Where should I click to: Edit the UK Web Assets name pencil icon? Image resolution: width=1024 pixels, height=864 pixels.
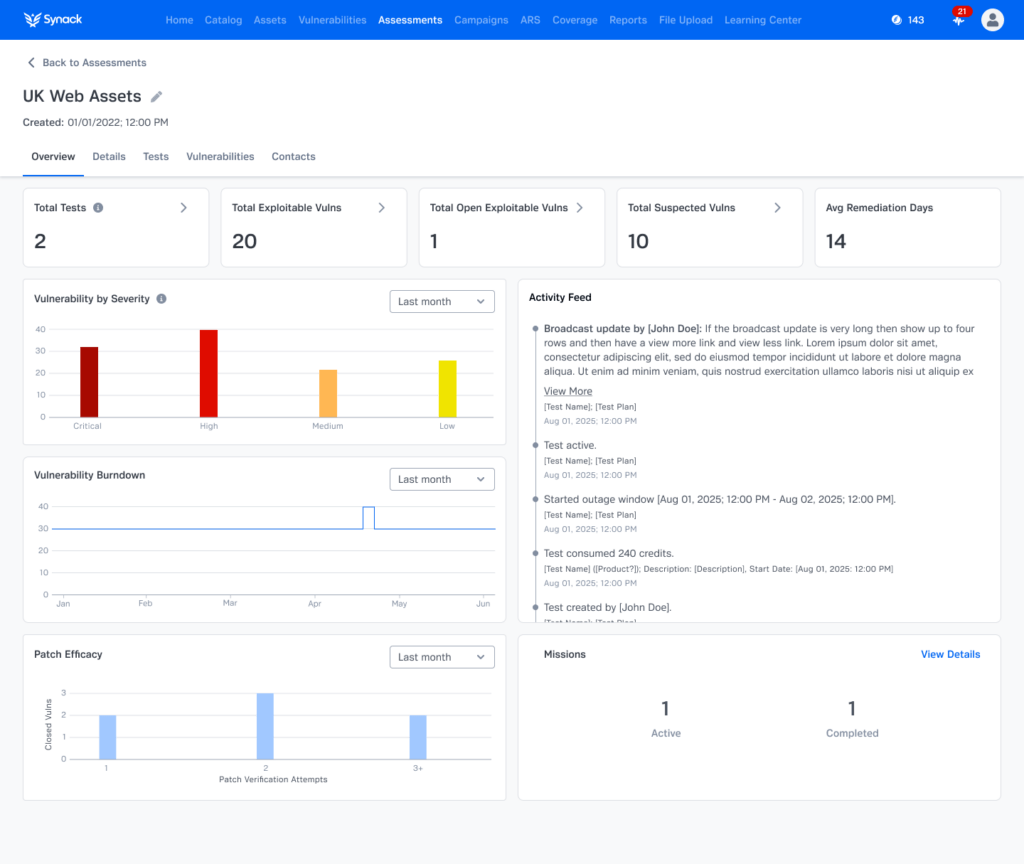pyautogui.click(x=156, y=97)
